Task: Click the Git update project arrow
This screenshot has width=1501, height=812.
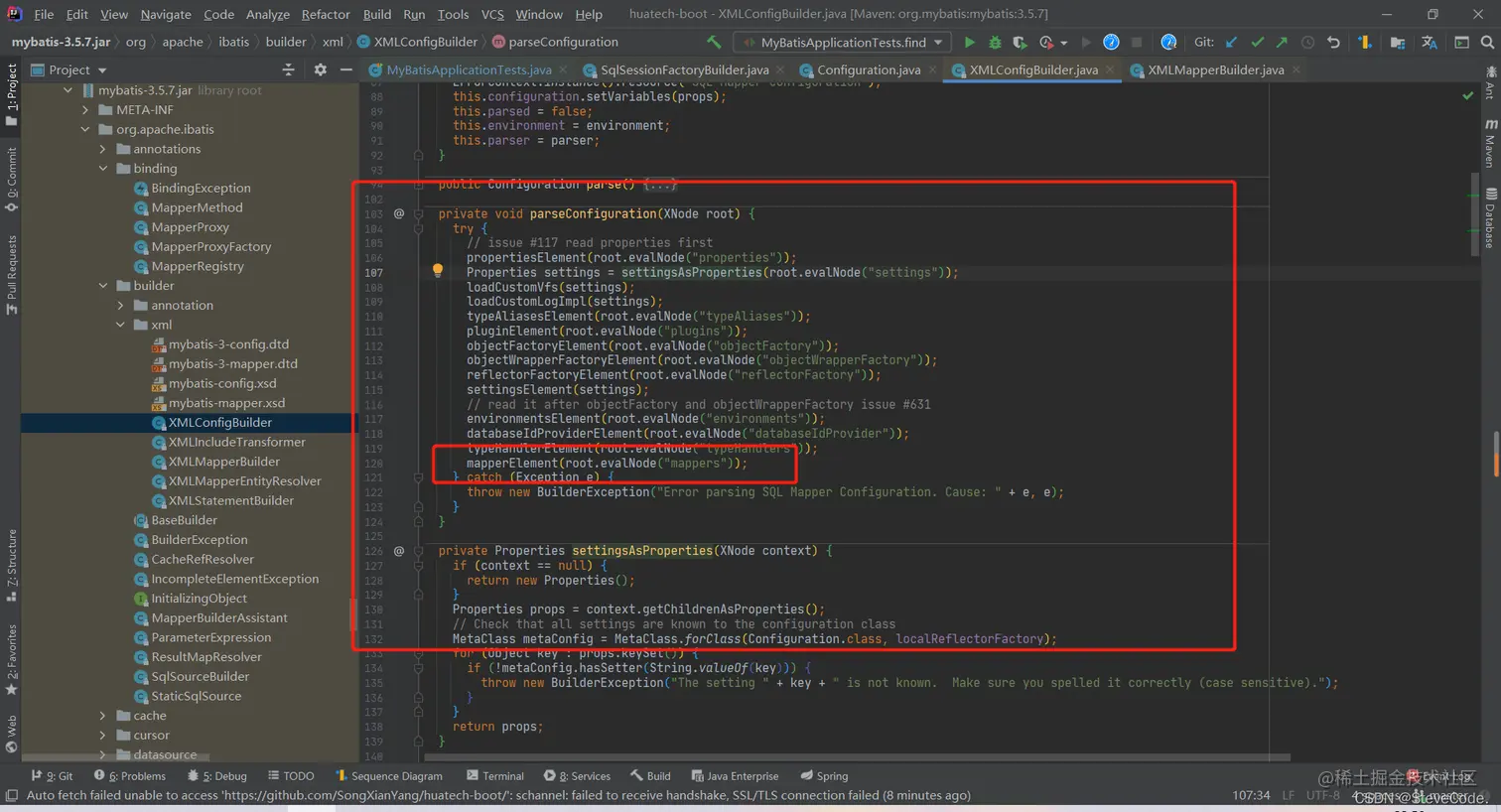Action: point(1232,42)
